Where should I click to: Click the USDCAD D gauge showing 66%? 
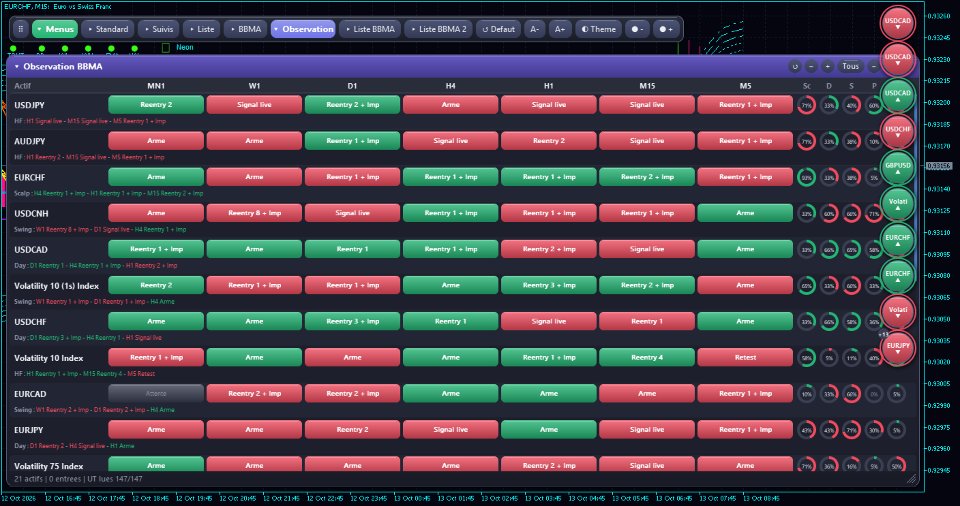pyautogui.click(x=829, y=250)
